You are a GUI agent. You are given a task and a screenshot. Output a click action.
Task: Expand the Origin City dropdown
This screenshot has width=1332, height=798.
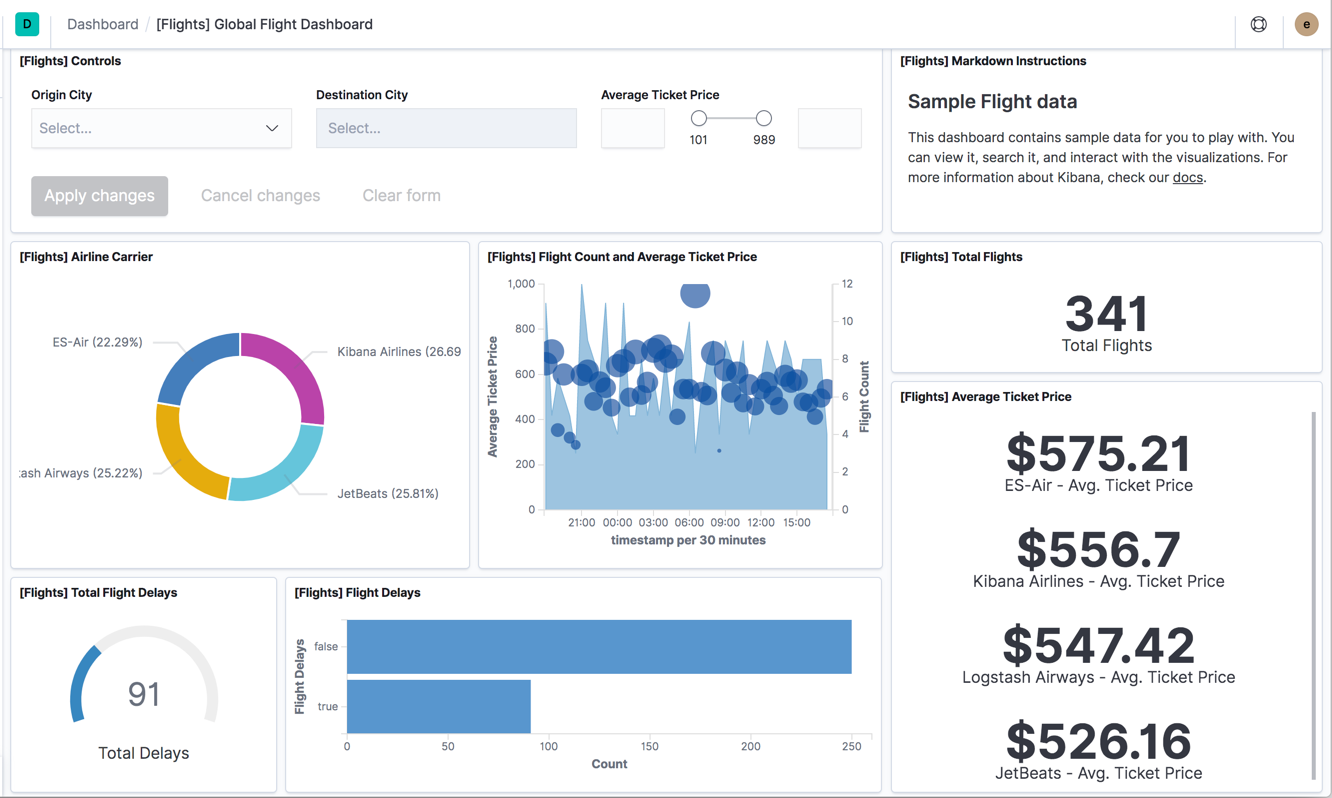click(150, 128)
